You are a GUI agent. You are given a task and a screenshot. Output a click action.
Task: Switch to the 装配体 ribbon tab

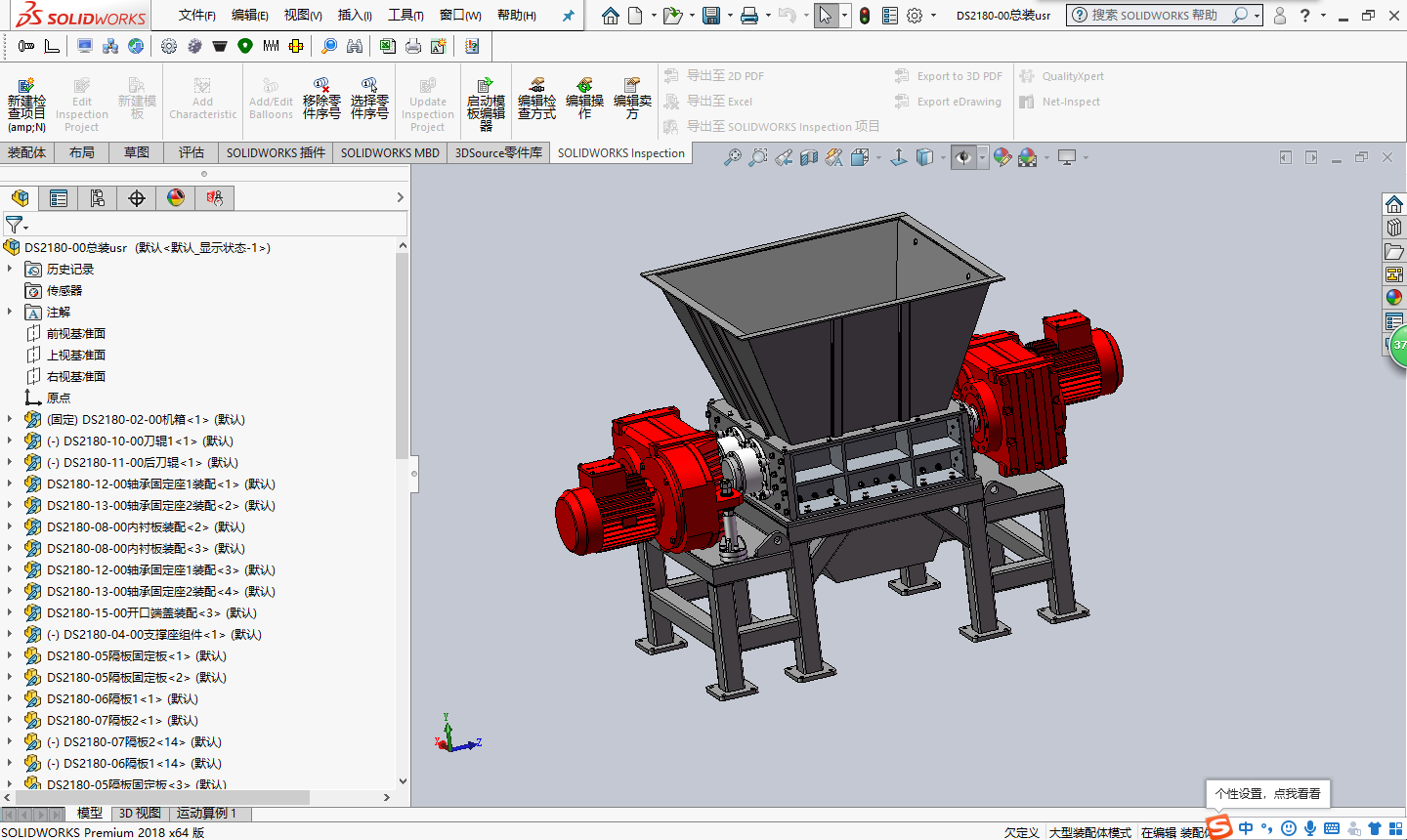pyautogui.click(x=26, y=152)
